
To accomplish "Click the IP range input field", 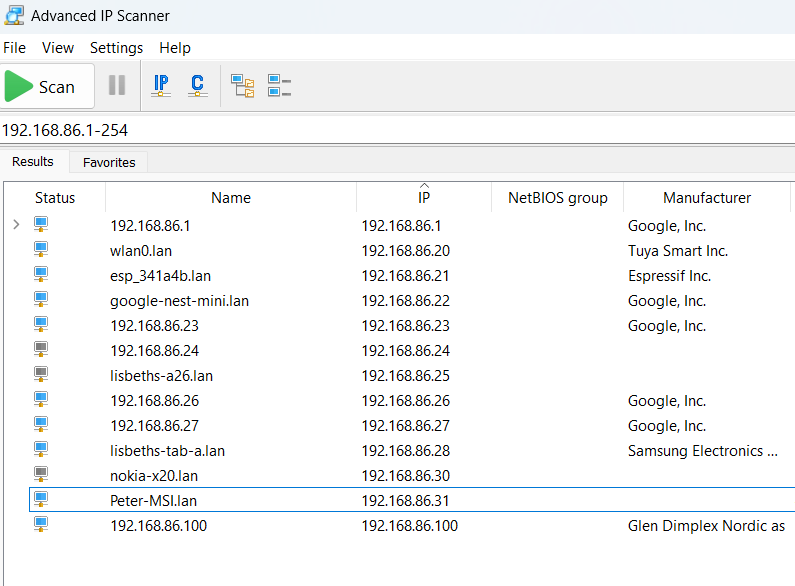I will (398, 130).
